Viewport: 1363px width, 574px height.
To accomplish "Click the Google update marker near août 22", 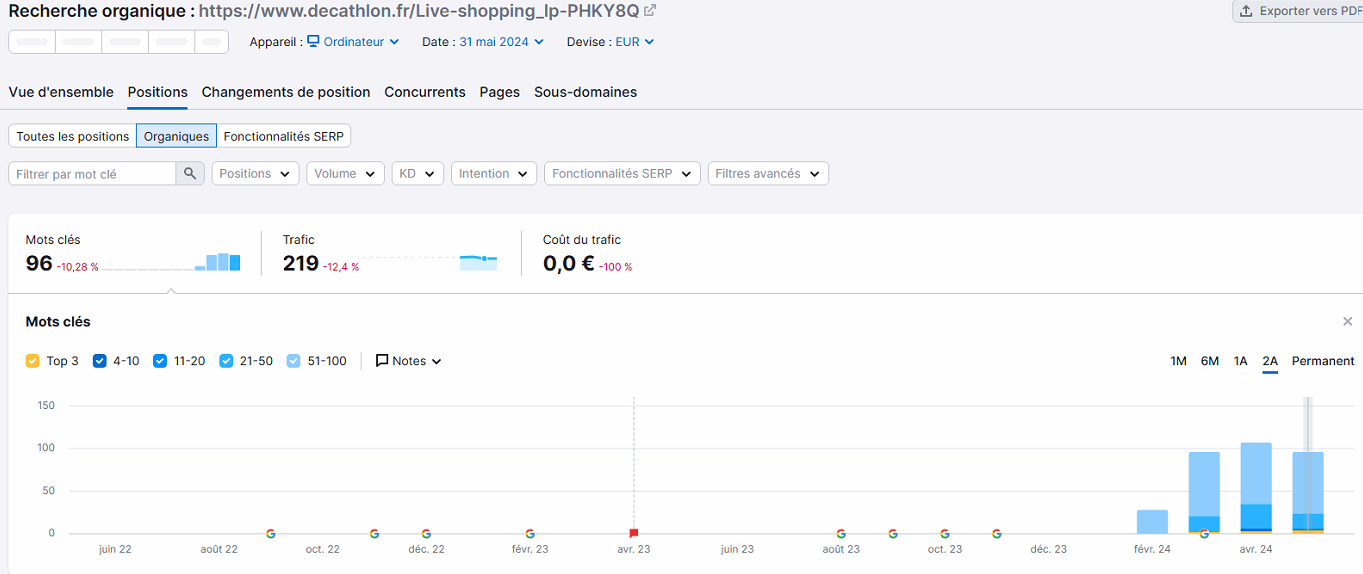I will click(270, 533).
